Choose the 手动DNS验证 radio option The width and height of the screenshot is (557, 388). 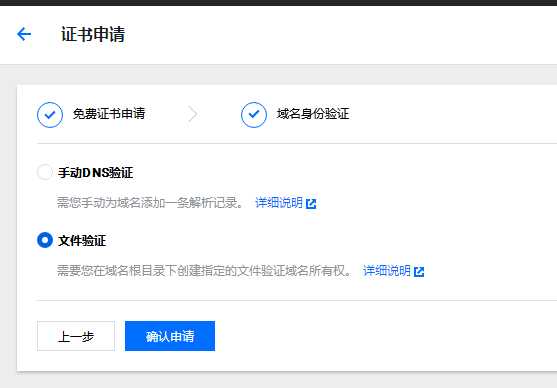[x=45, y=172]
